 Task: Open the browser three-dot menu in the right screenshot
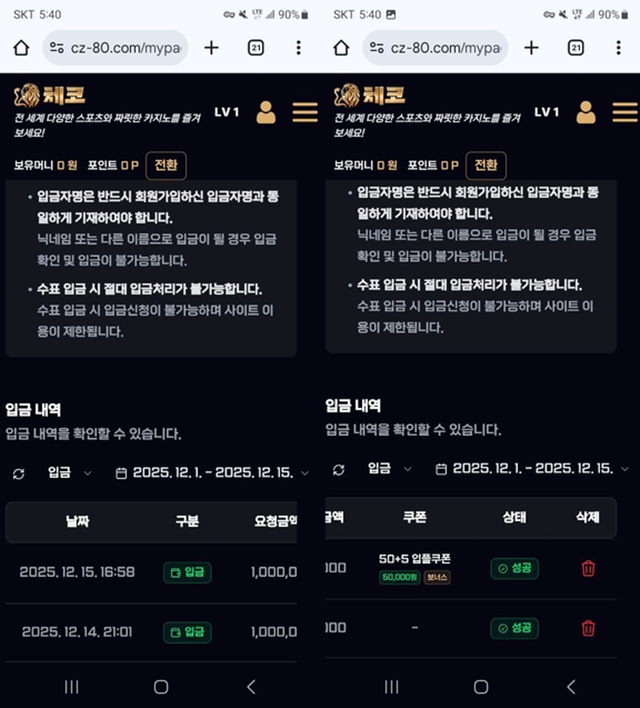click(x=618, y=47)
